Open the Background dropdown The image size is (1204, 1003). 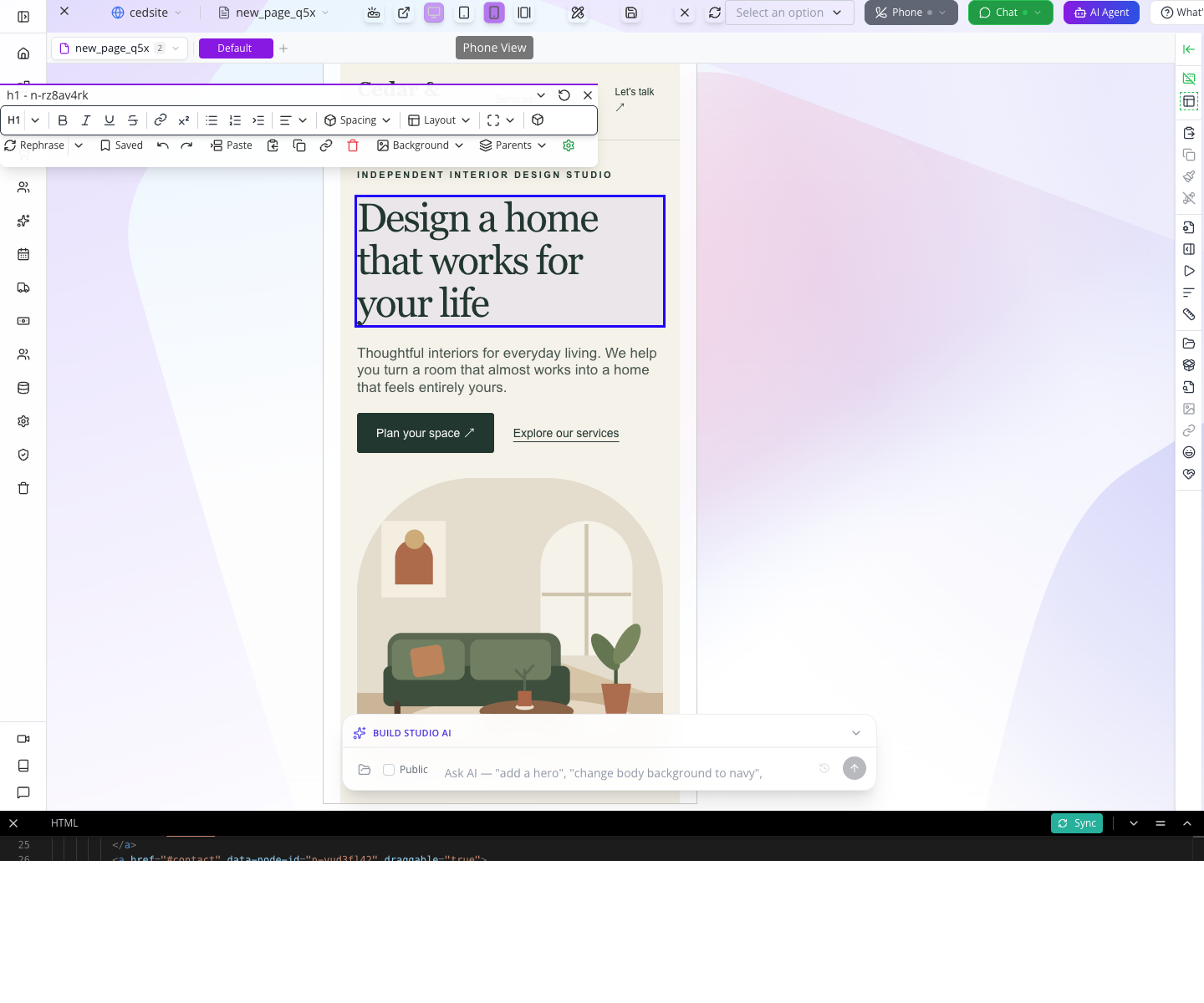420,145
